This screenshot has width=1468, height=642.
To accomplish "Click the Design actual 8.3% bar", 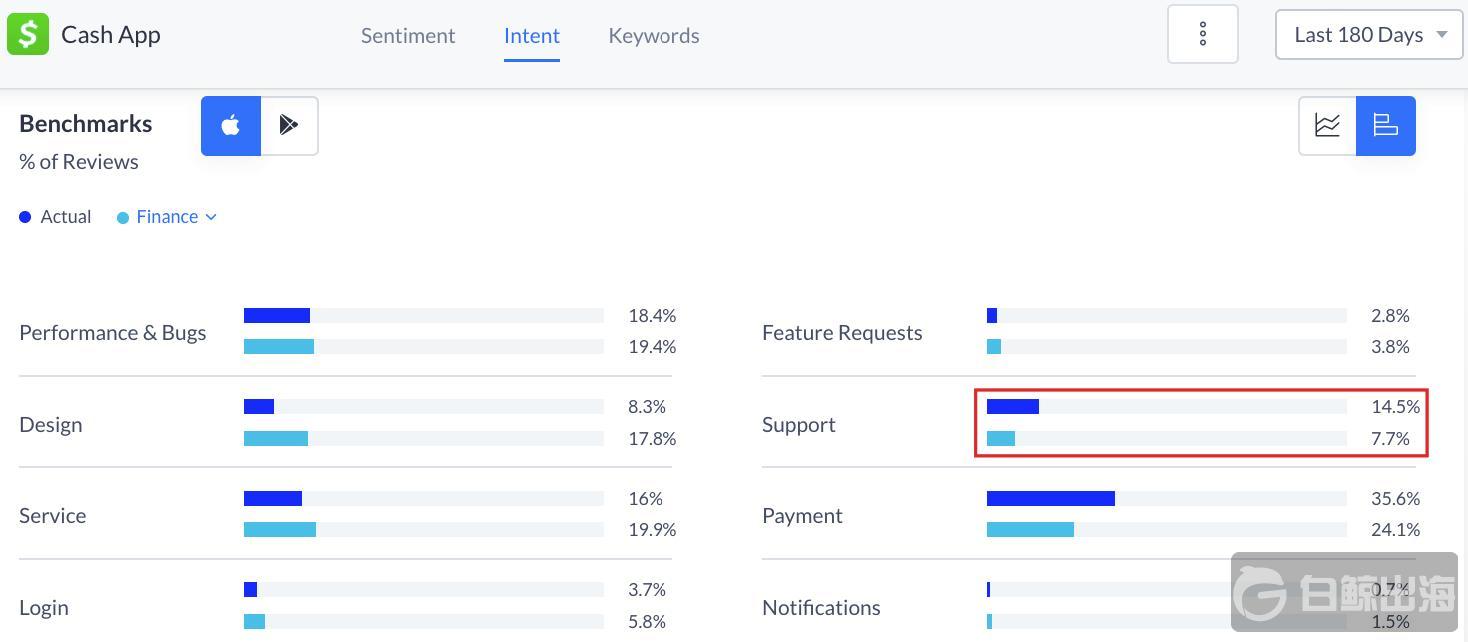I will pos(259,407).
